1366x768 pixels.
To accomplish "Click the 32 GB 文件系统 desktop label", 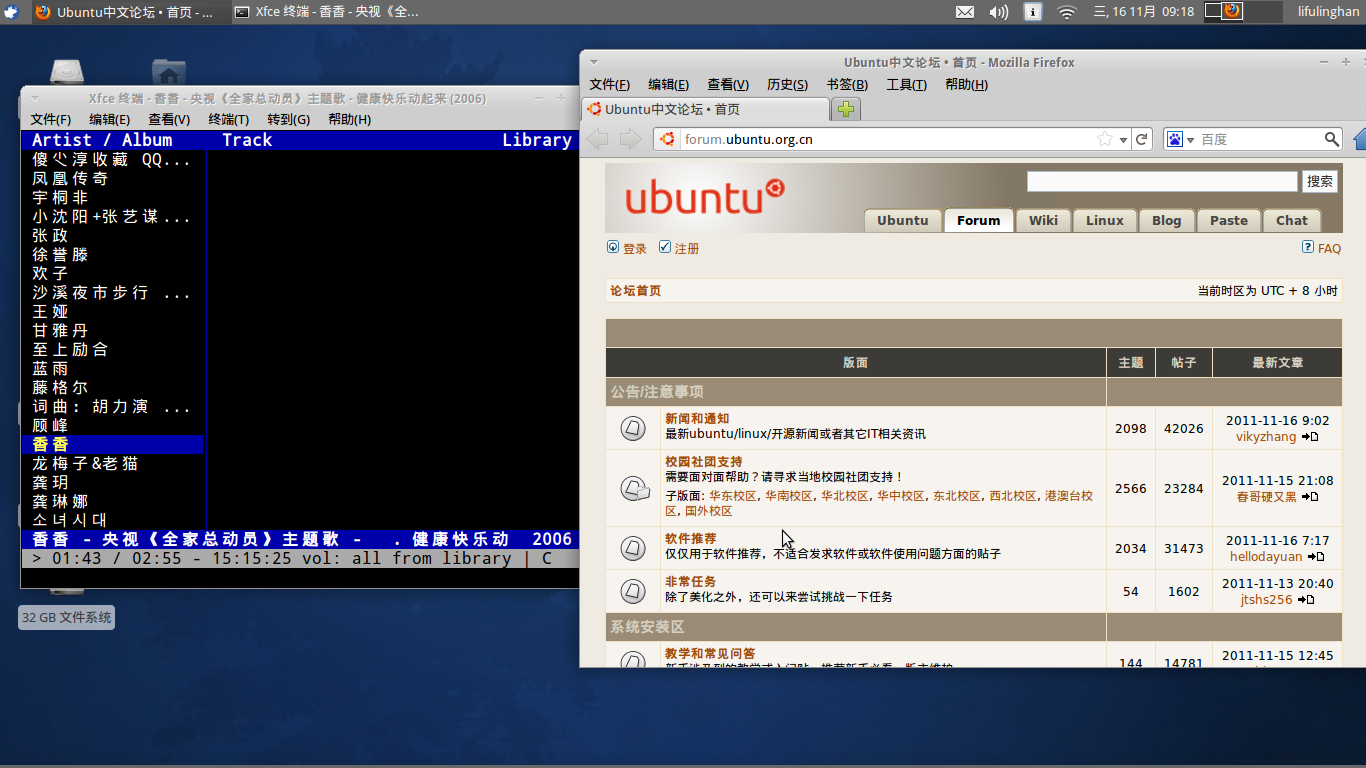I will 67,618.
